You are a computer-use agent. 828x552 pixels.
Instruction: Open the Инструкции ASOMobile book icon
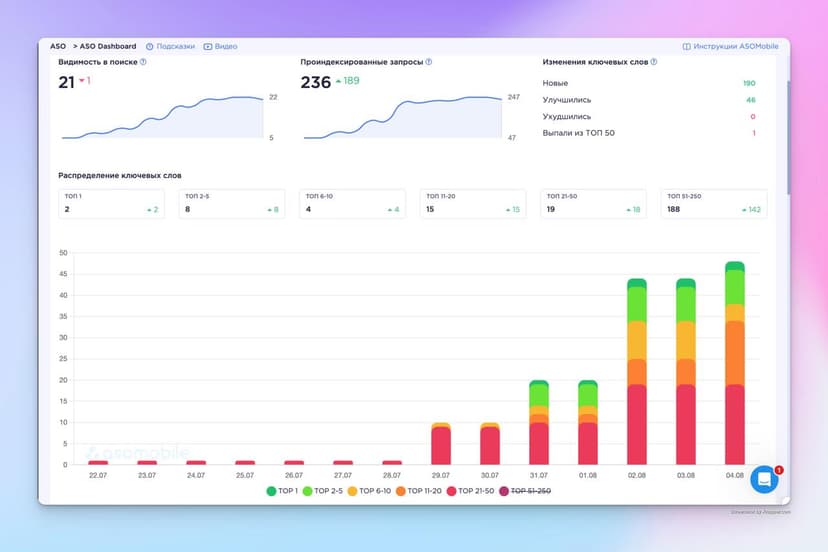pos(687,46)
